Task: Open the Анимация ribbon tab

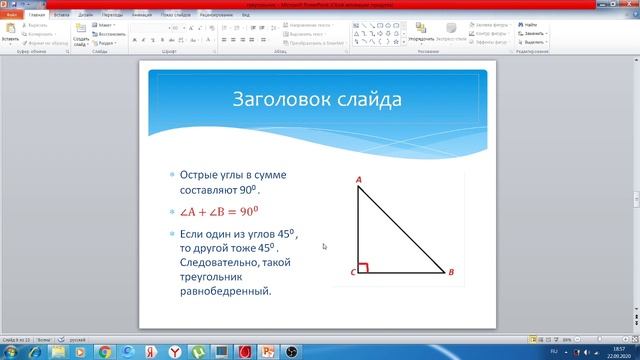Action: click(x=142, y=15)
